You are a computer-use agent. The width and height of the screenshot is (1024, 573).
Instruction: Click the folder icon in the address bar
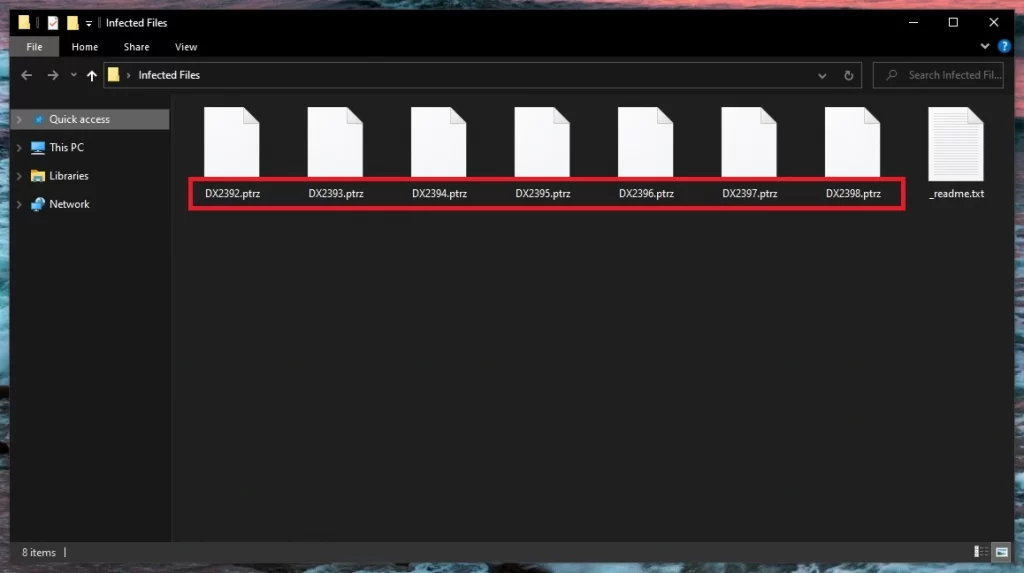[x=114, y=74]
